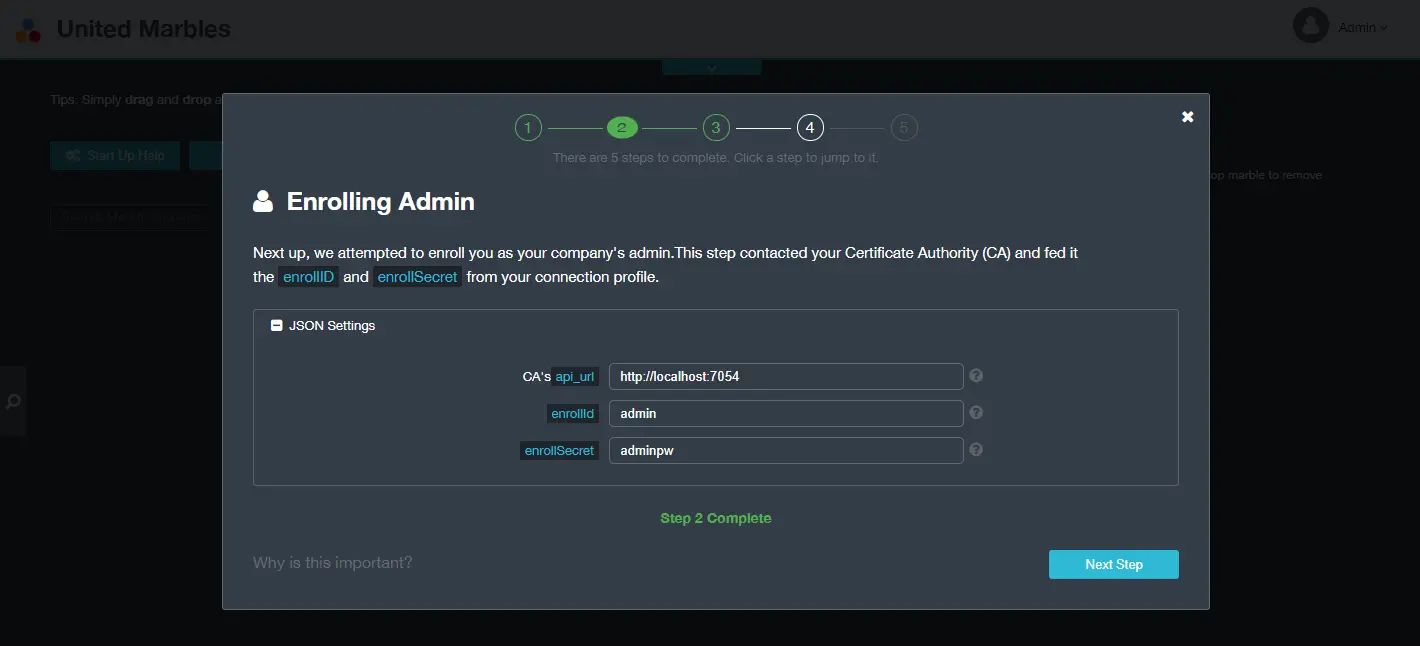Open 'Why is this important?' link

click(332, 562)
